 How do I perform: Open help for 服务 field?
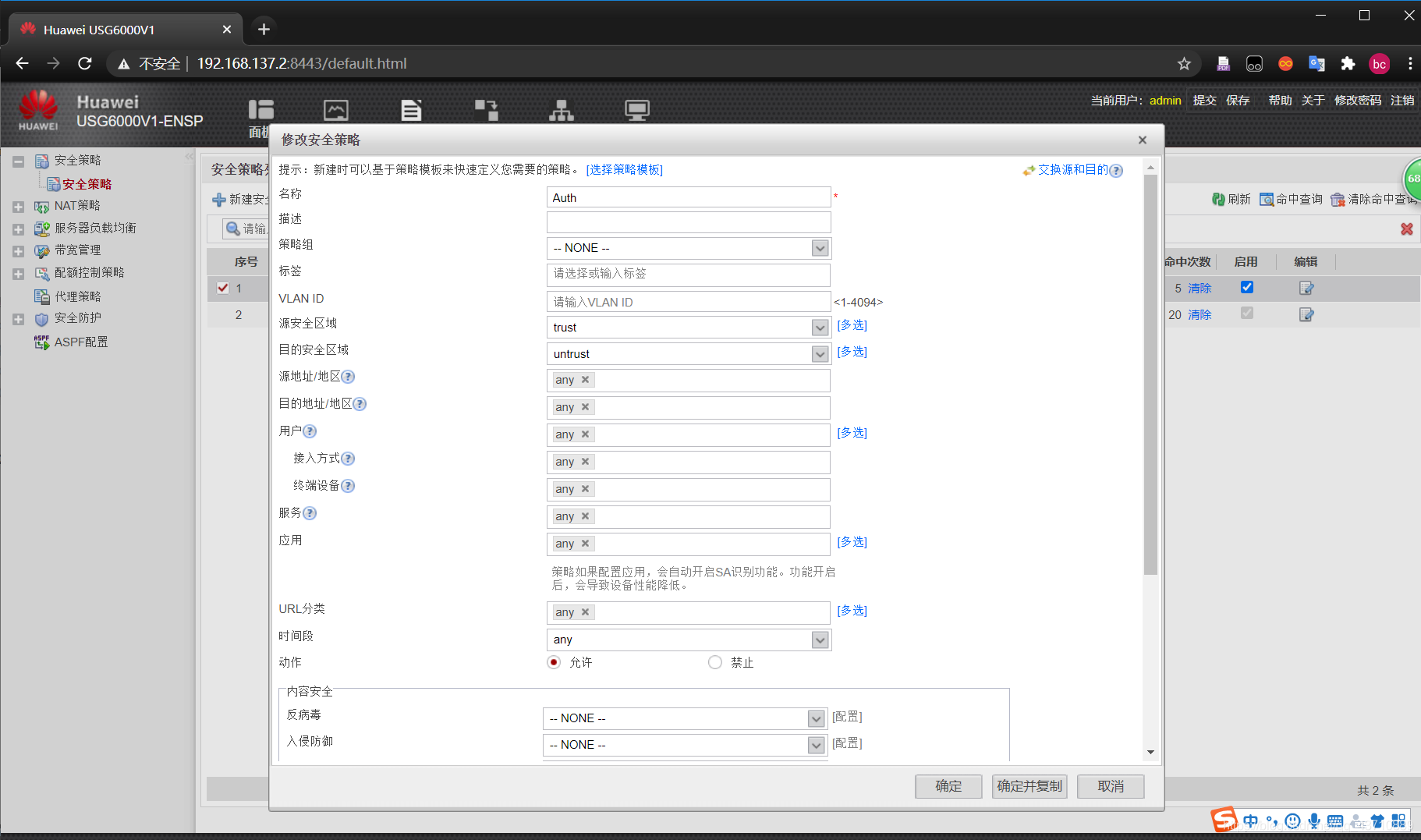[310, 513]
